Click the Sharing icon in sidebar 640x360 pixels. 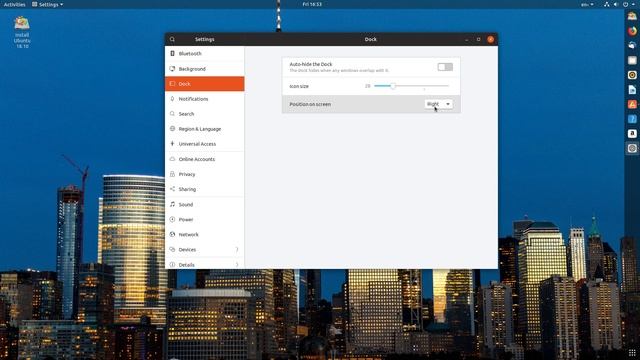tap(172, 189)
